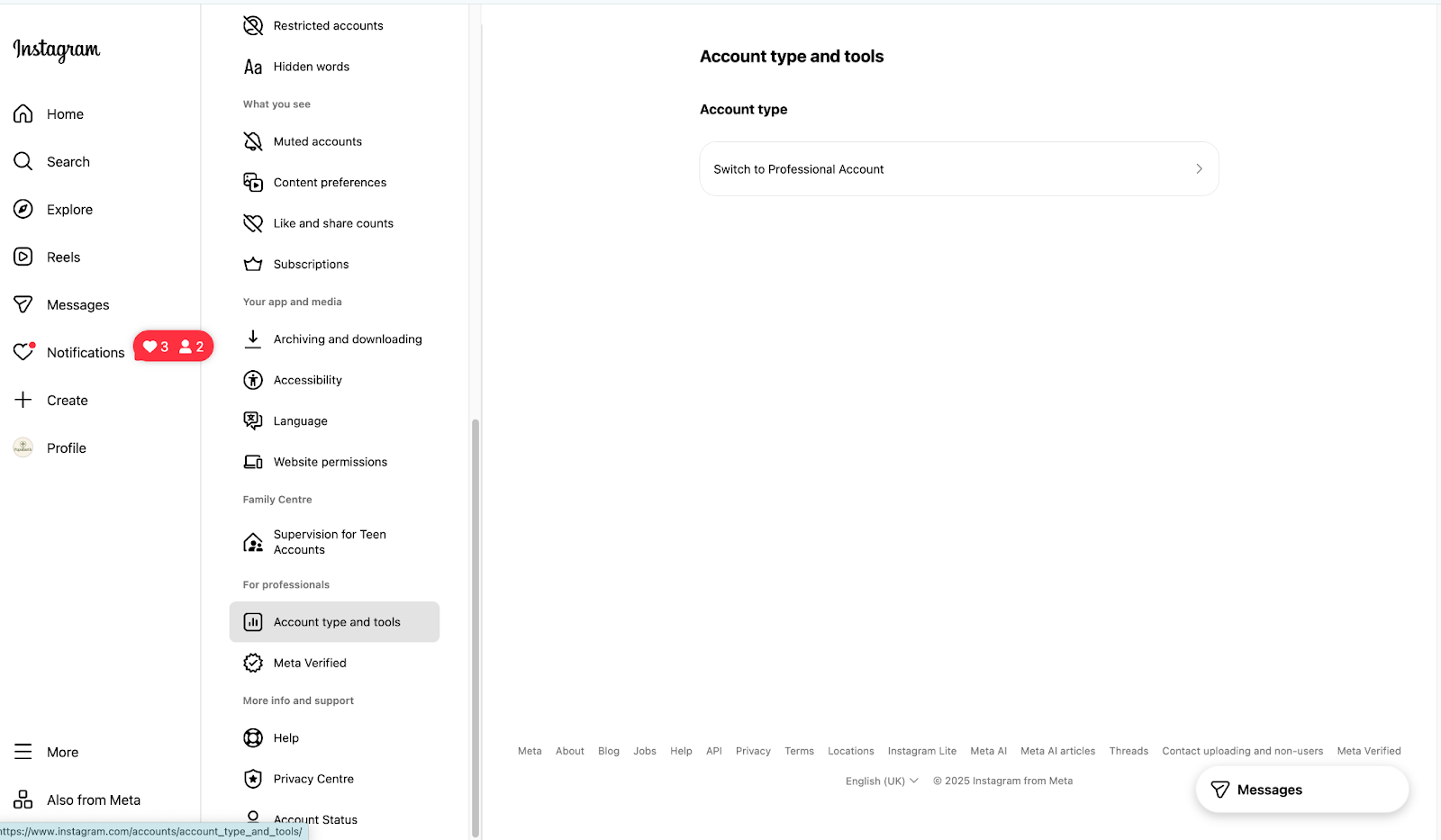
Task: Open the About footer link
Action: click(570, 751)
